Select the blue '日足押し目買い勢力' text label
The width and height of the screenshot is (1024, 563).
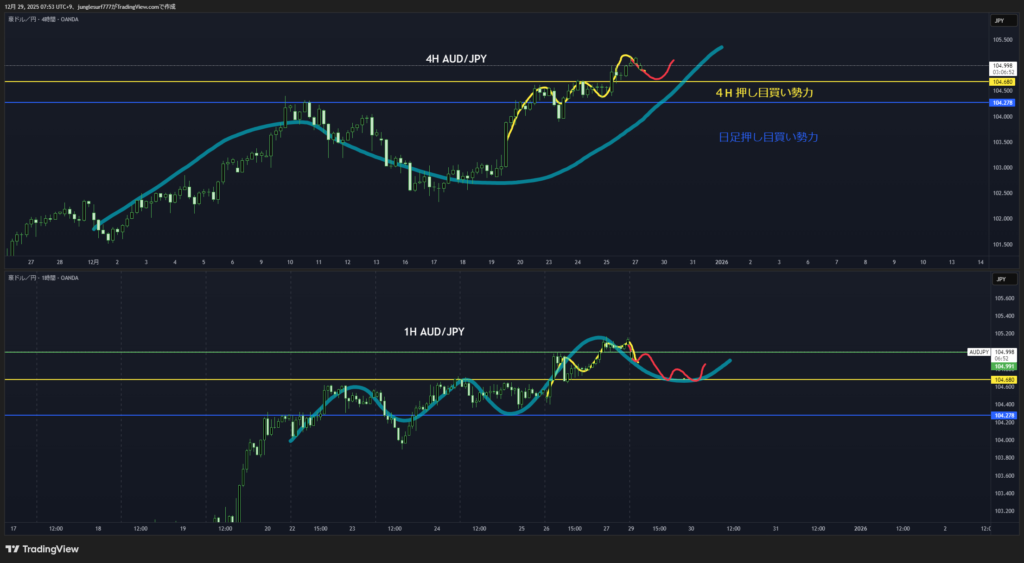(x=768, y=136)
